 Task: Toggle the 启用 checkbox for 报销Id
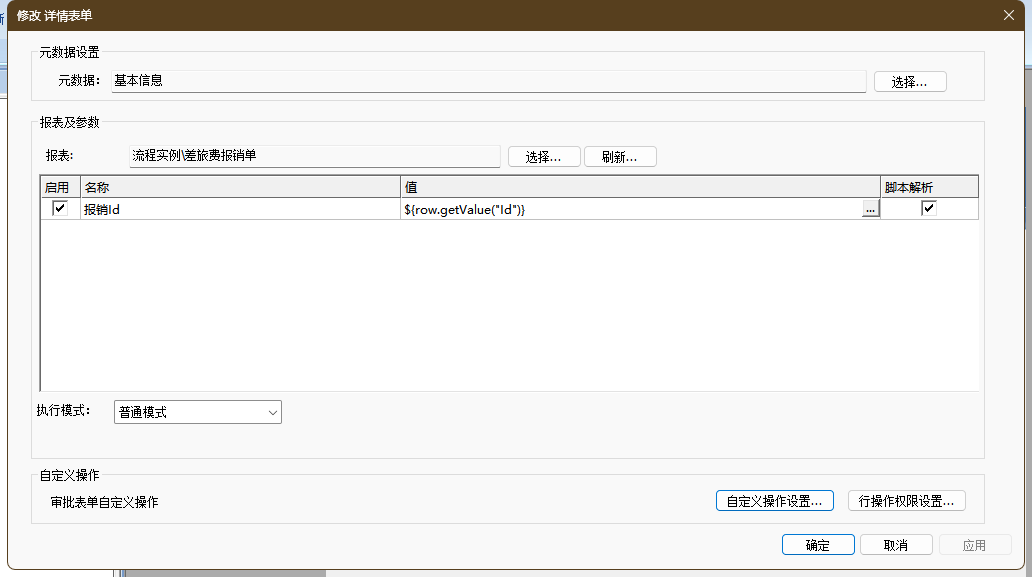pos(60,208)
